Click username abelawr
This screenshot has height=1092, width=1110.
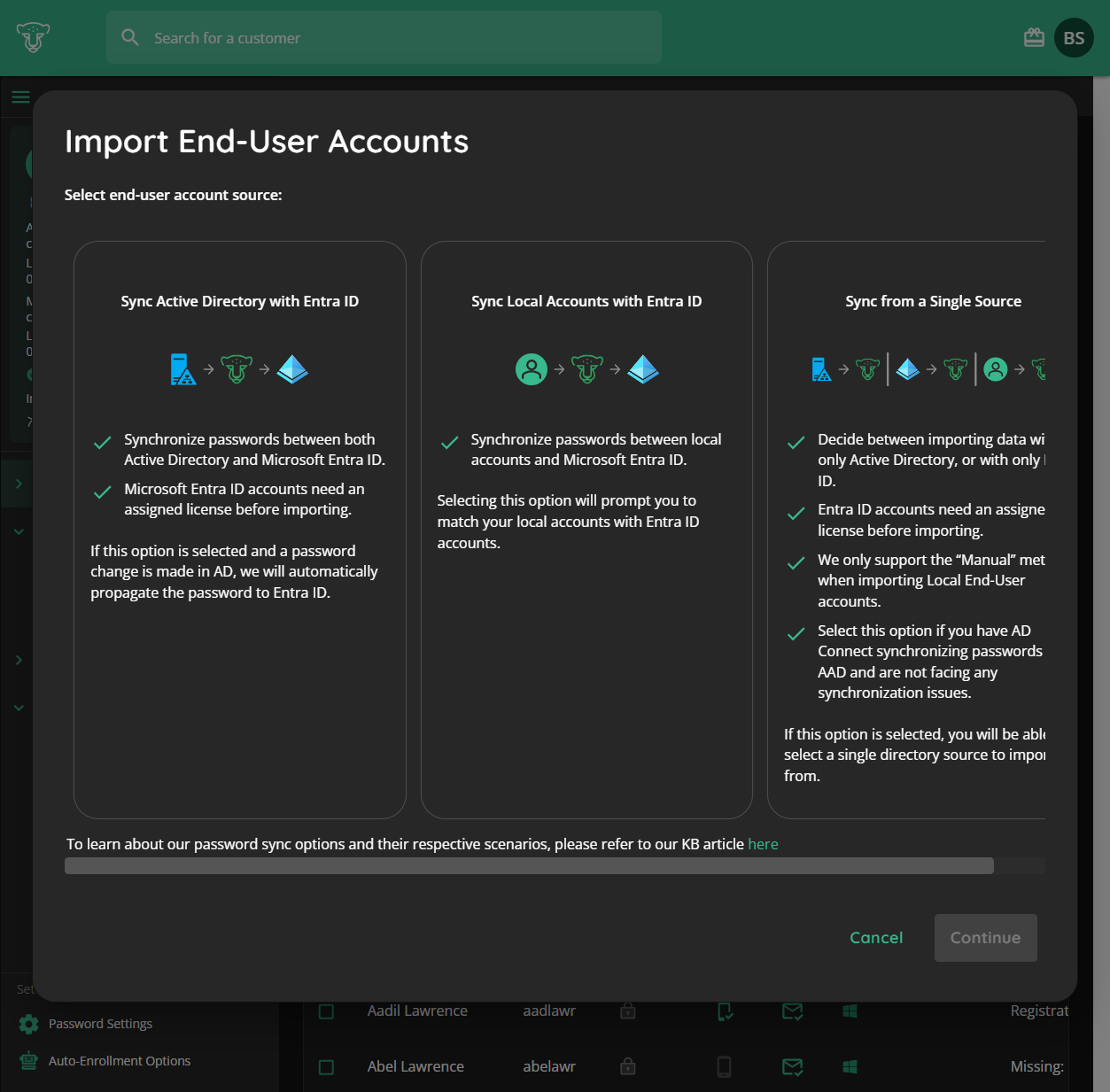(x=549, y=1066)
